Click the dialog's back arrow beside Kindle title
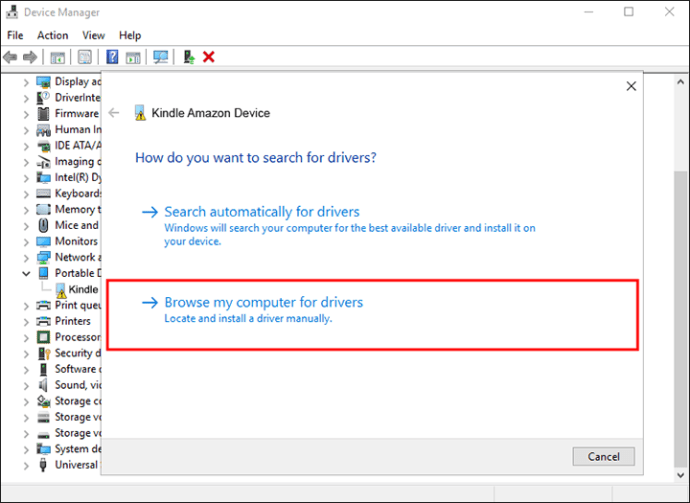 pos(113,113)
